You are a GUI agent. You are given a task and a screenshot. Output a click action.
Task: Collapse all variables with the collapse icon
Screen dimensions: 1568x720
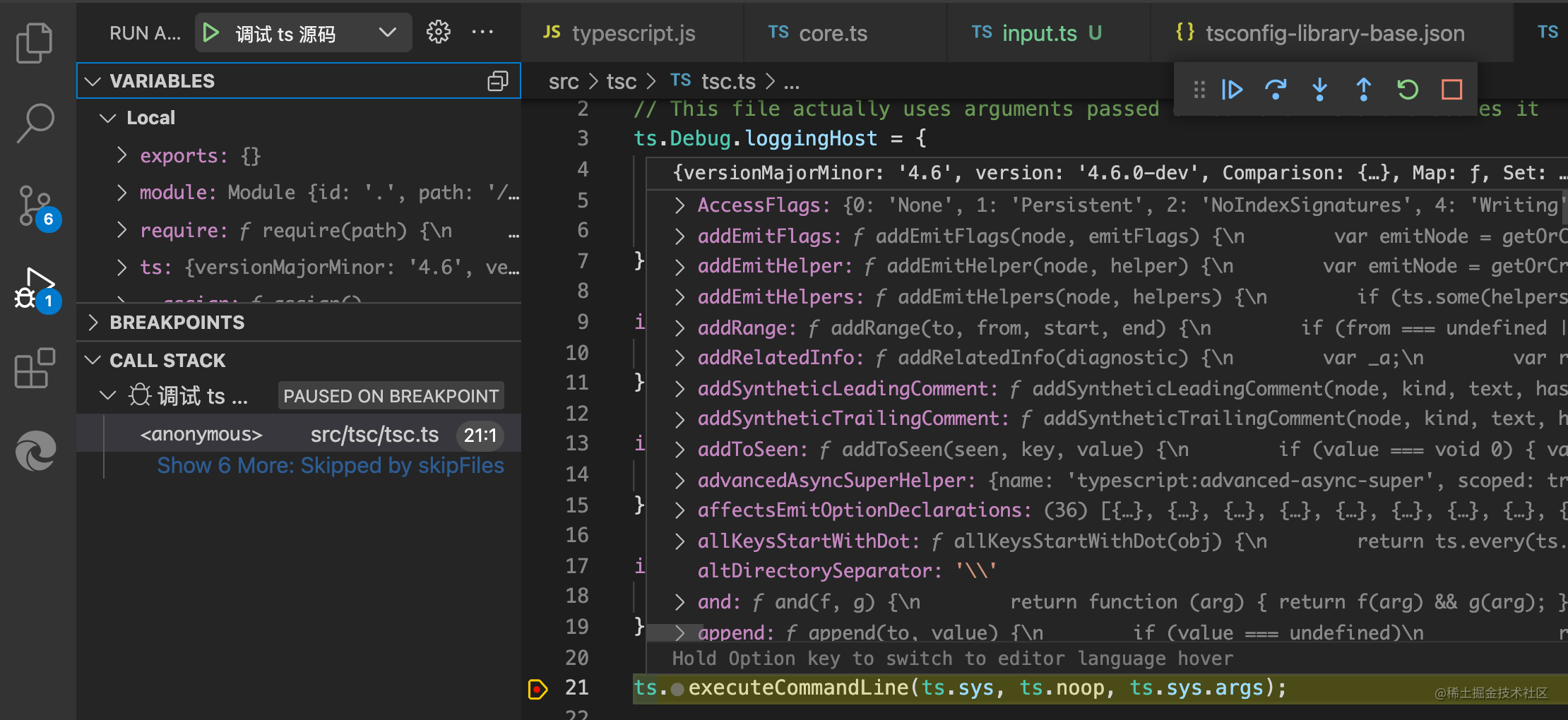click(497, 81)
